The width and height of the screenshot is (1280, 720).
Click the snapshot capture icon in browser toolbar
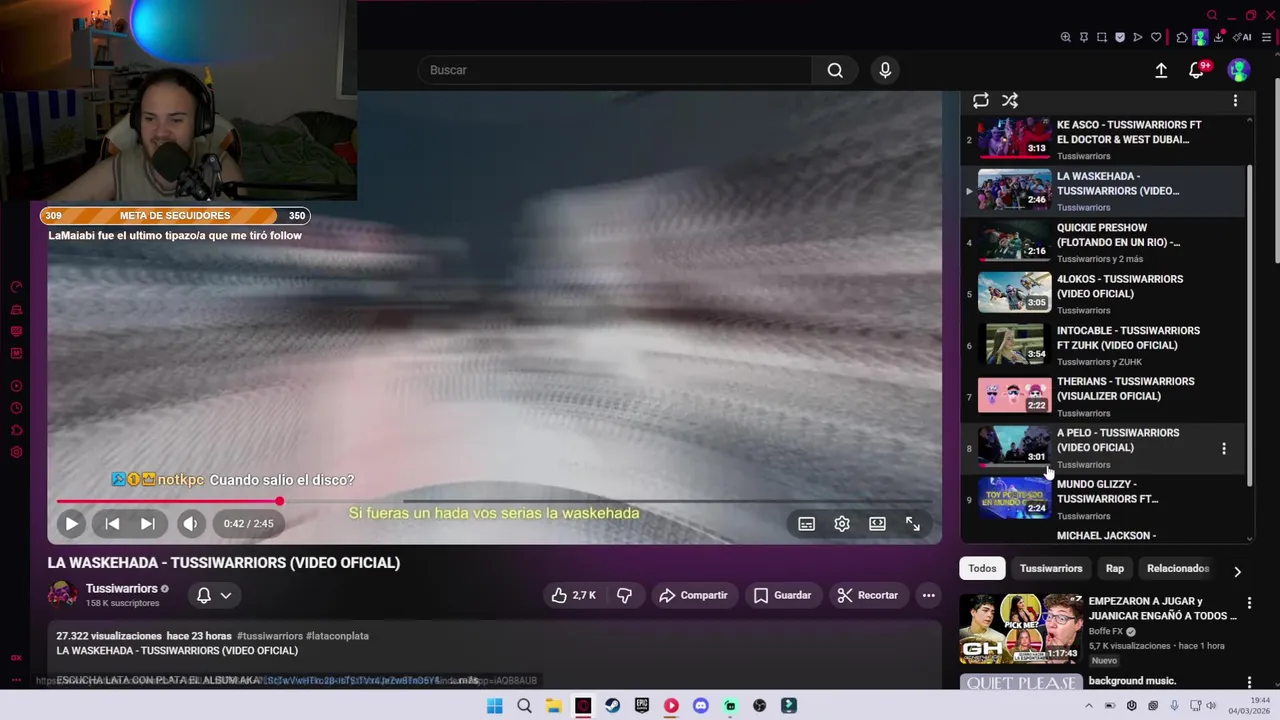click(x=1102, y=37)
